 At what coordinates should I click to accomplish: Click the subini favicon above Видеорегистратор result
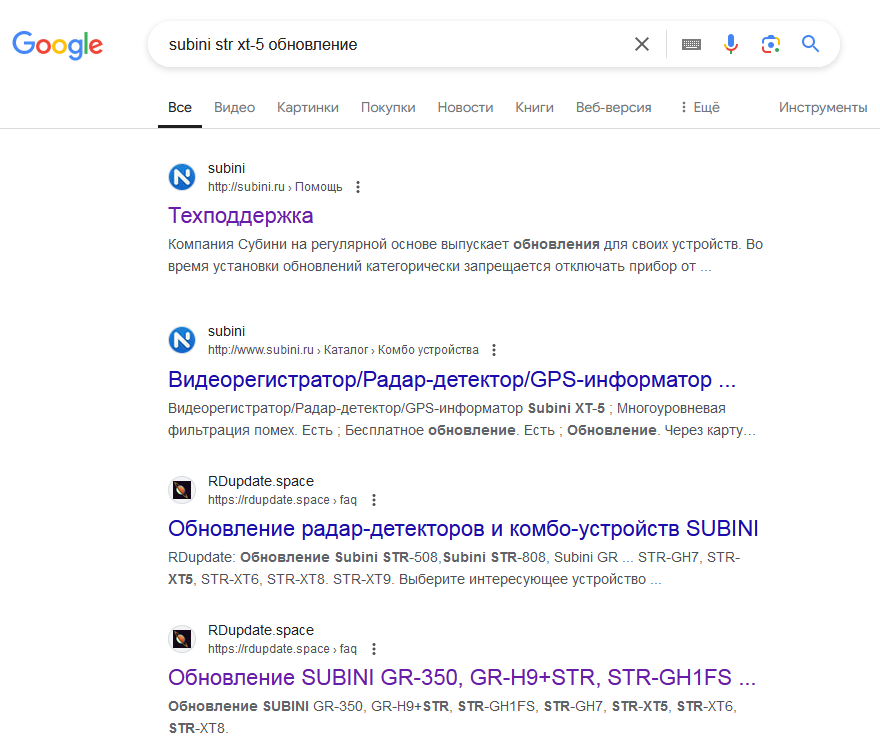[x=182, y=340]
